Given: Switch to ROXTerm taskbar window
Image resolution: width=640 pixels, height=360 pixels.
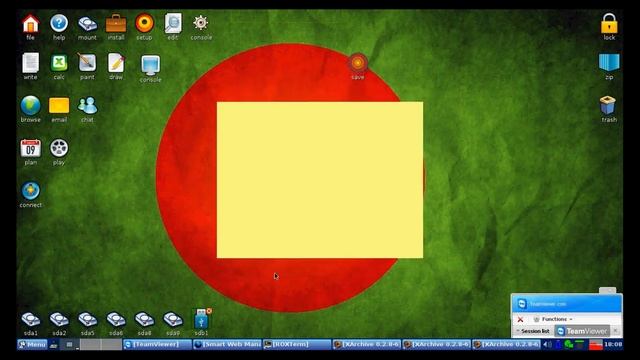Looking at the screenshot, I should click(297, 344).
